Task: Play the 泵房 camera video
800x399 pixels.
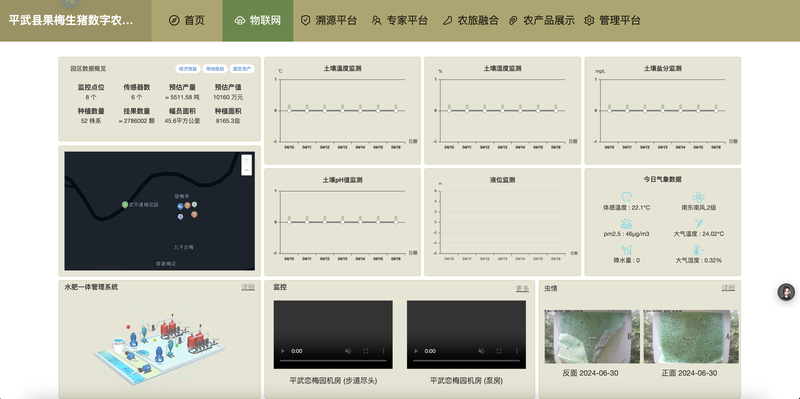Action: [x=415, y=351]
